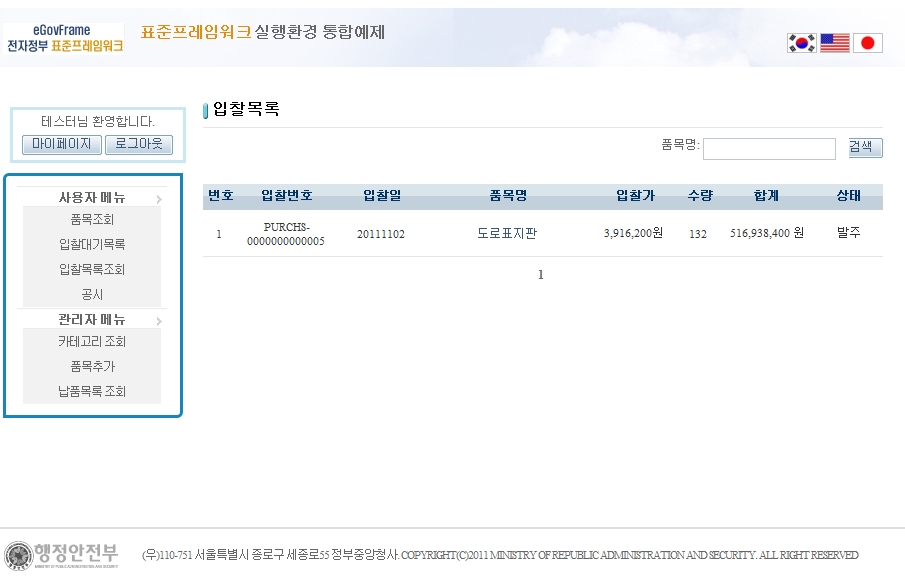Select 품목추가 in the admin menu

coord(92,367)
